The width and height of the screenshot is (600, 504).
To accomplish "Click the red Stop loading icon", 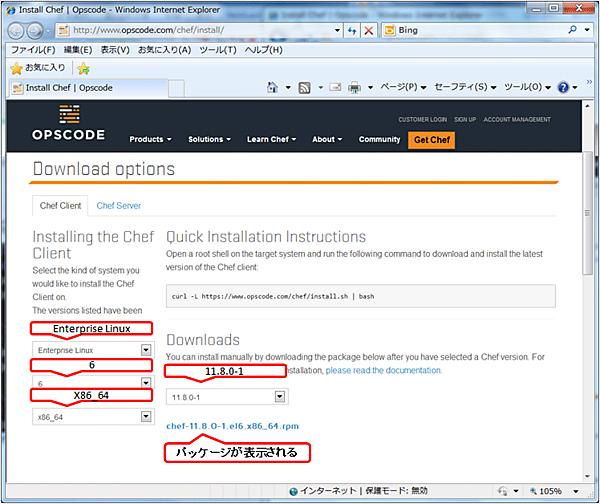I will click(368, 31).
